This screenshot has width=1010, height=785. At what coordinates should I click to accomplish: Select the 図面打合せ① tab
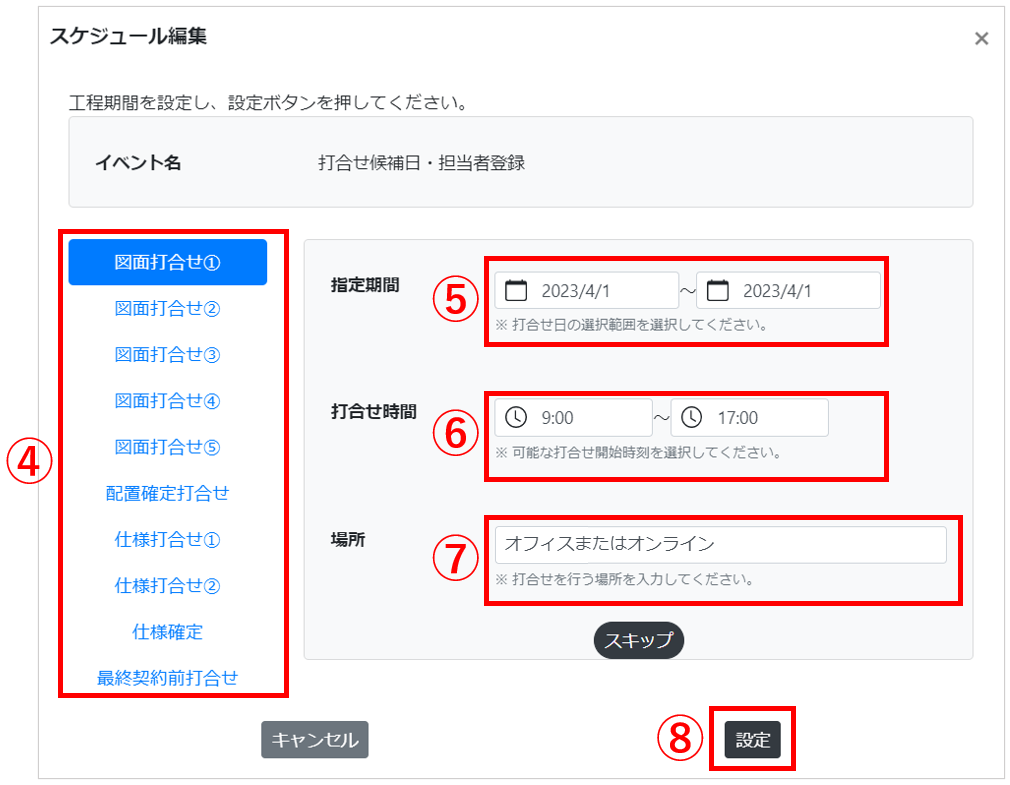coord(167,263)
